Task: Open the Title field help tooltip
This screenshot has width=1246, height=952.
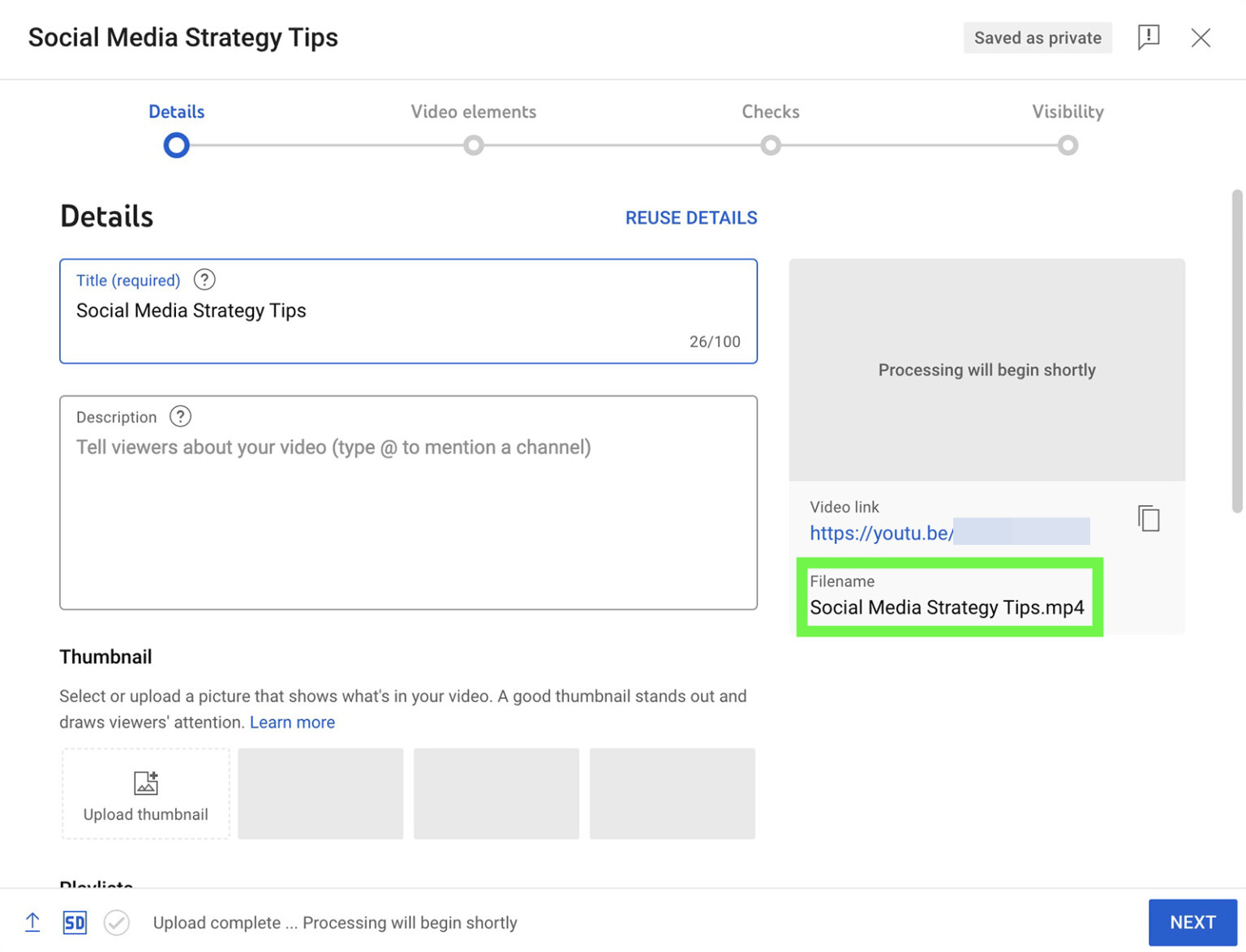Action: click(204, 280)
